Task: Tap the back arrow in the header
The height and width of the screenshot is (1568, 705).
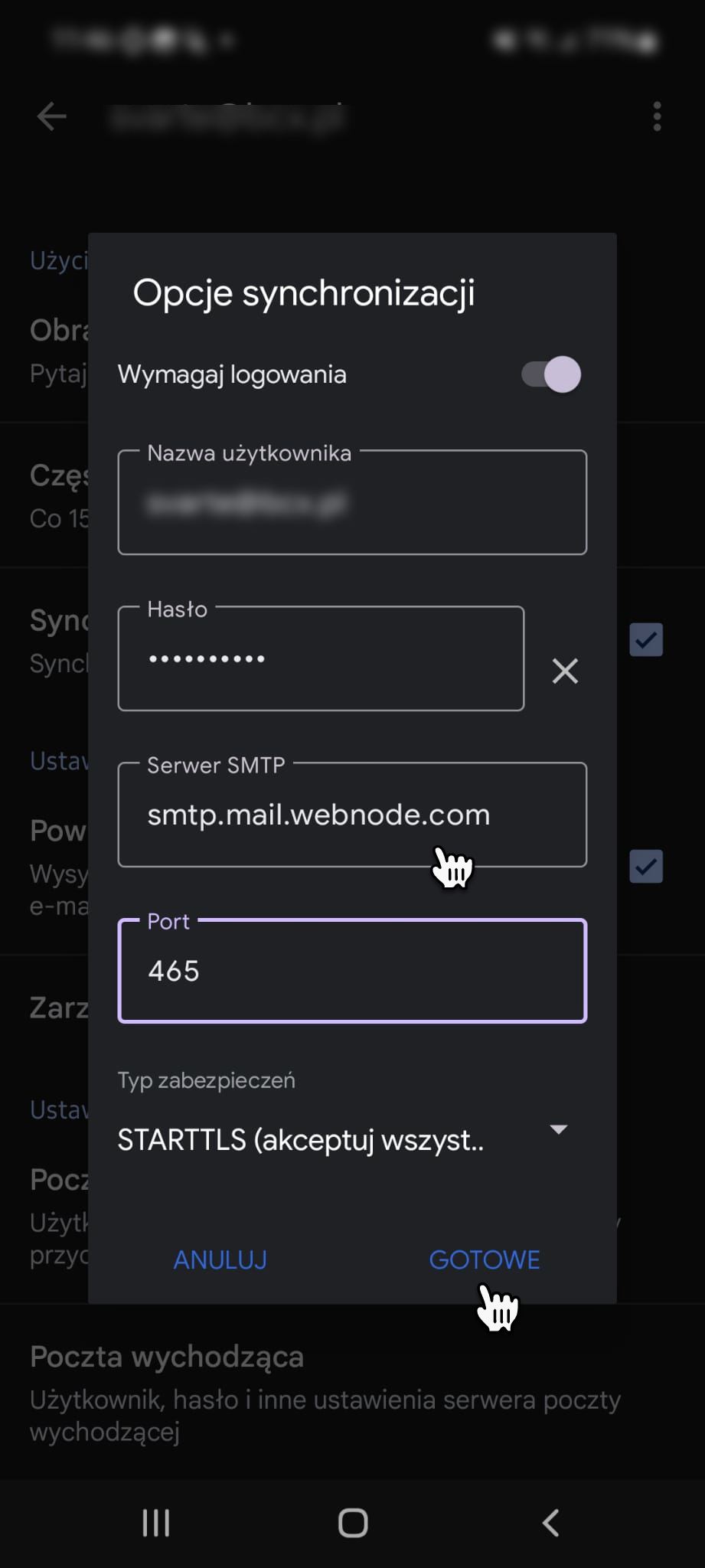Action: pyautogui.click(x=51, y=117)
